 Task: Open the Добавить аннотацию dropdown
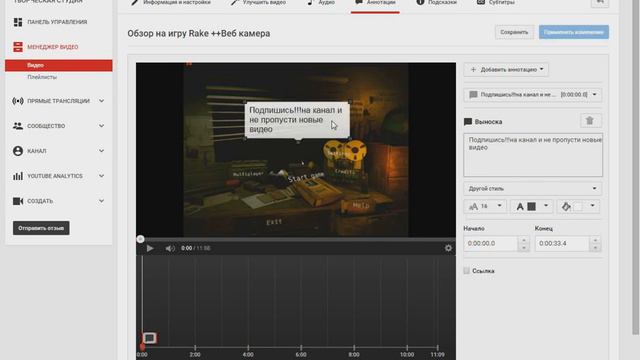(506, 70)
